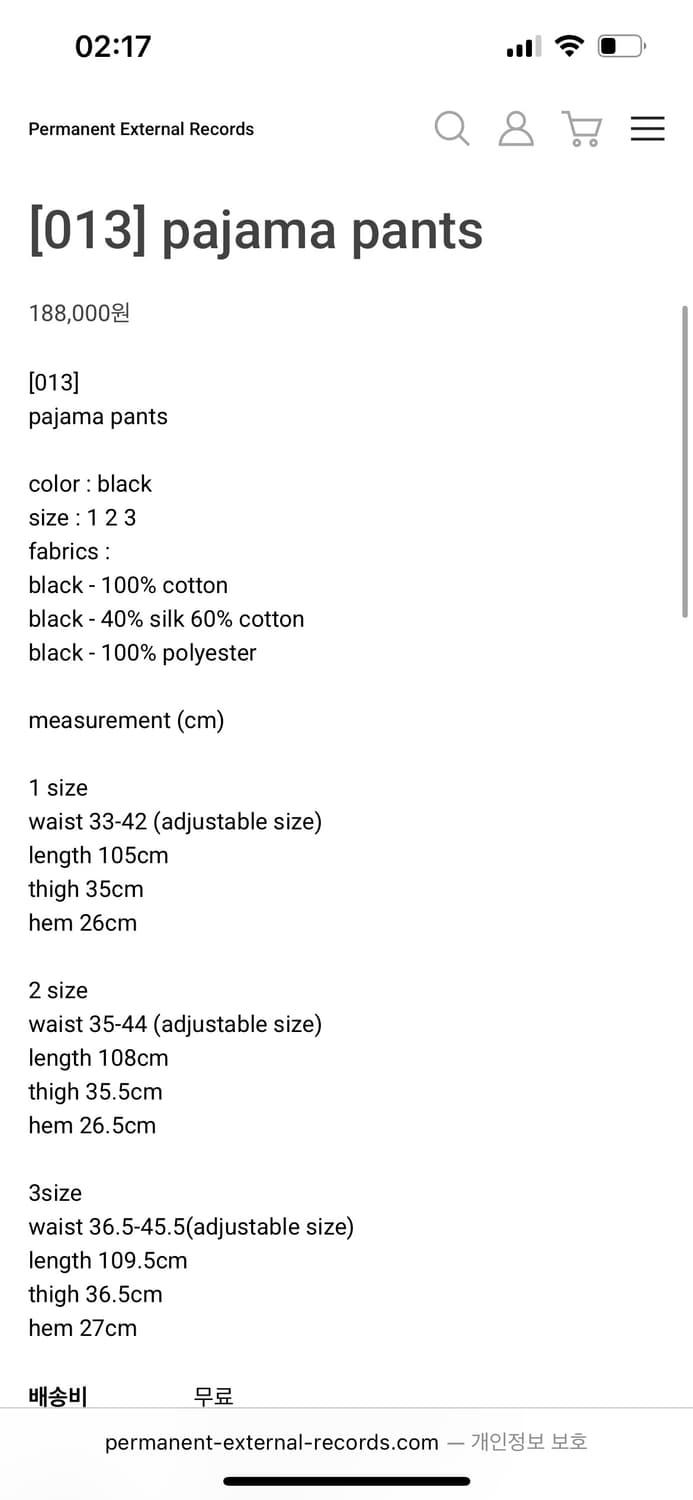Click the 무료 free shipping value
This screenshot has width=693, height=1500.
tap(213, 1396)
